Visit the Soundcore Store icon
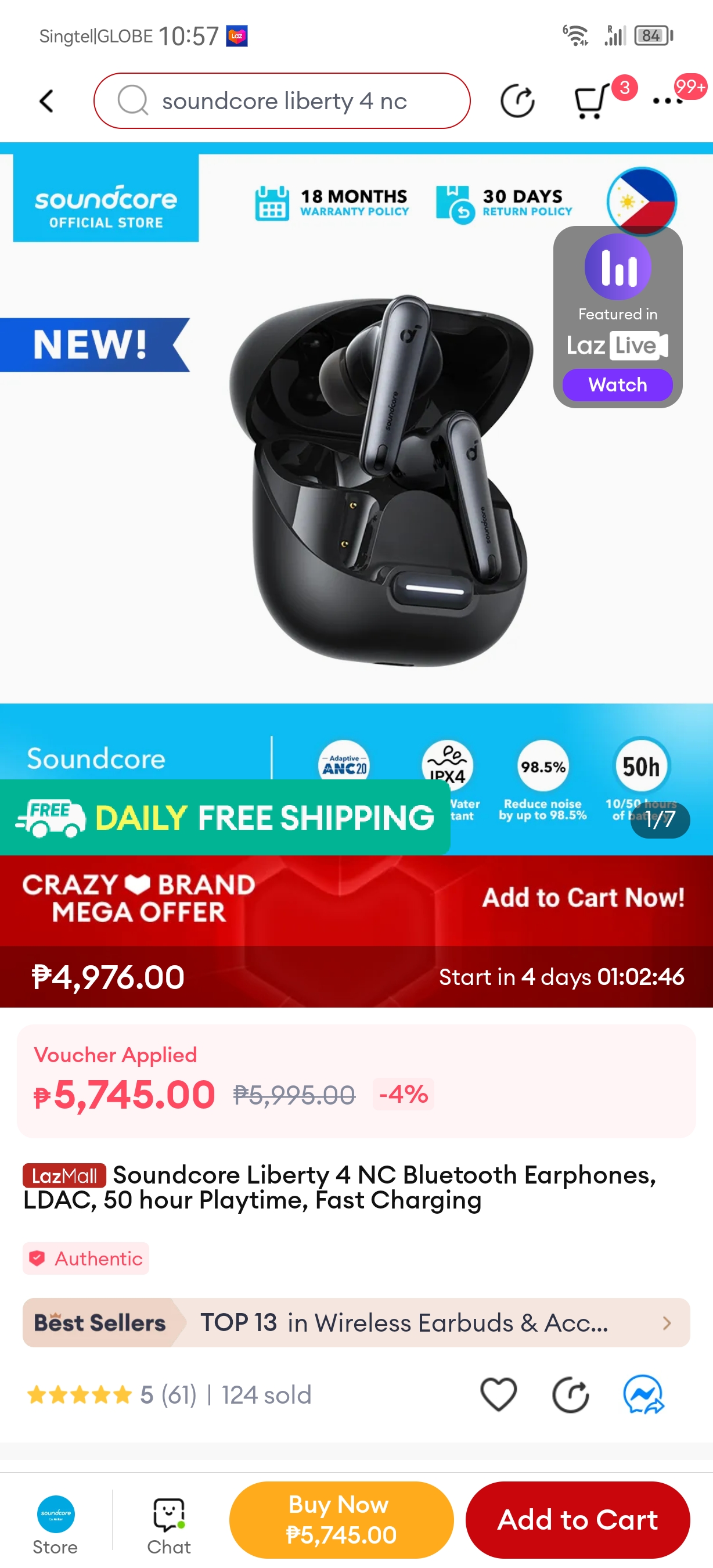The image size is (713, 1568). click(55, 1526)
